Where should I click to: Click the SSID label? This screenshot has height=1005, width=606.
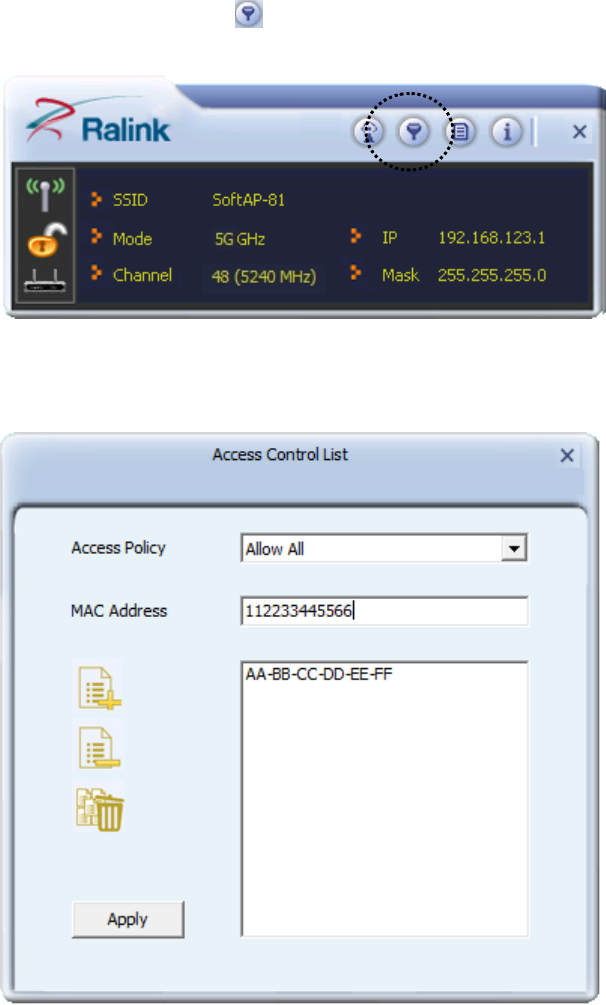tap(130, 200)
